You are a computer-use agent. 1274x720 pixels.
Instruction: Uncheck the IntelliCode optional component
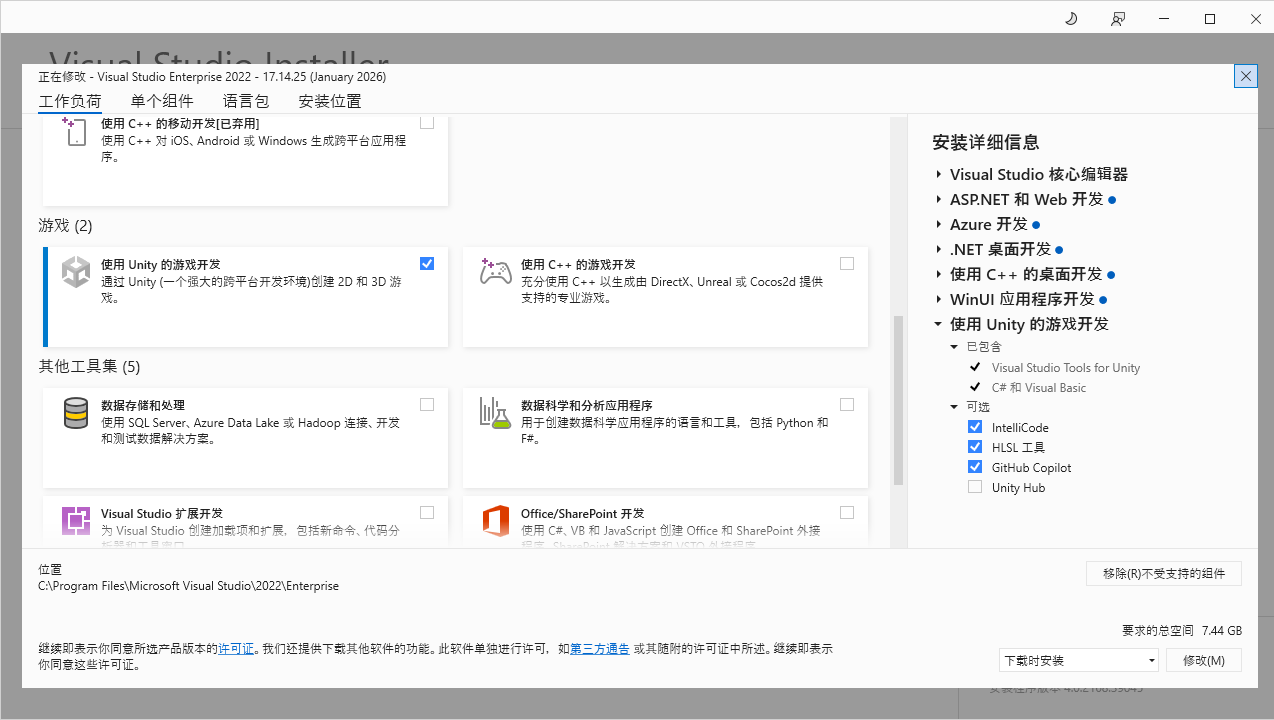click(x=975, y=427)
